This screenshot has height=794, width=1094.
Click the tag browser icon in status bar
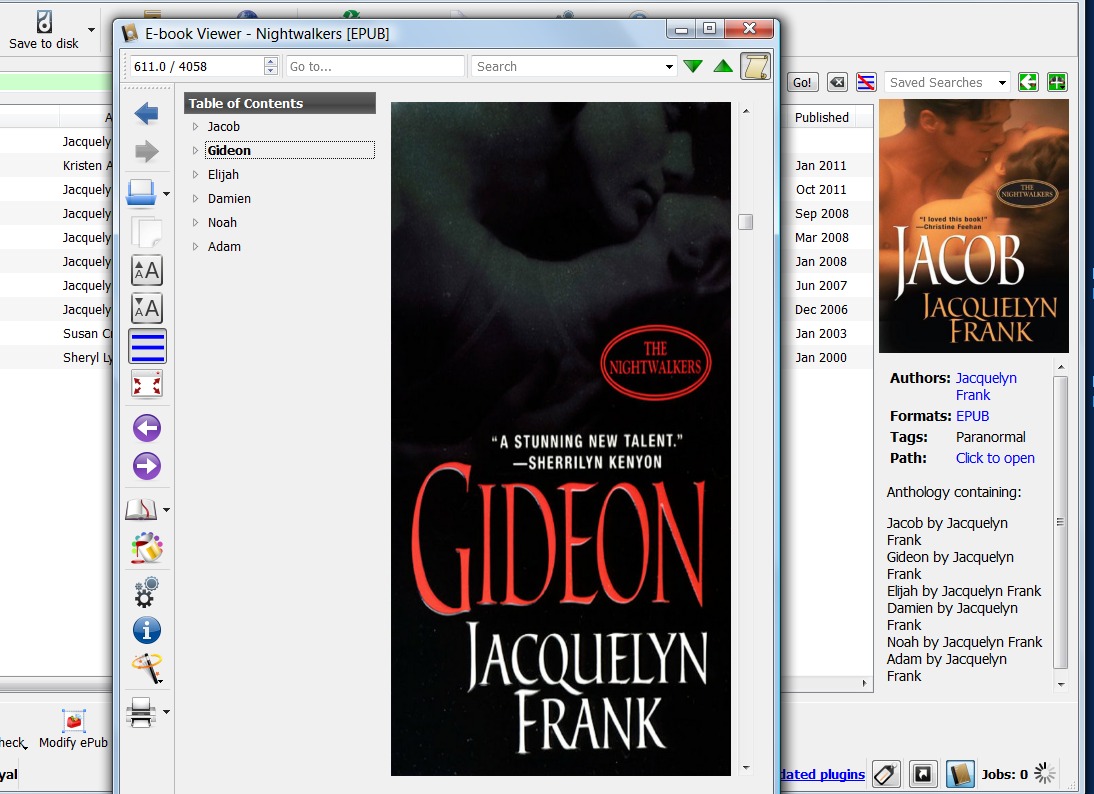point(885,774)
